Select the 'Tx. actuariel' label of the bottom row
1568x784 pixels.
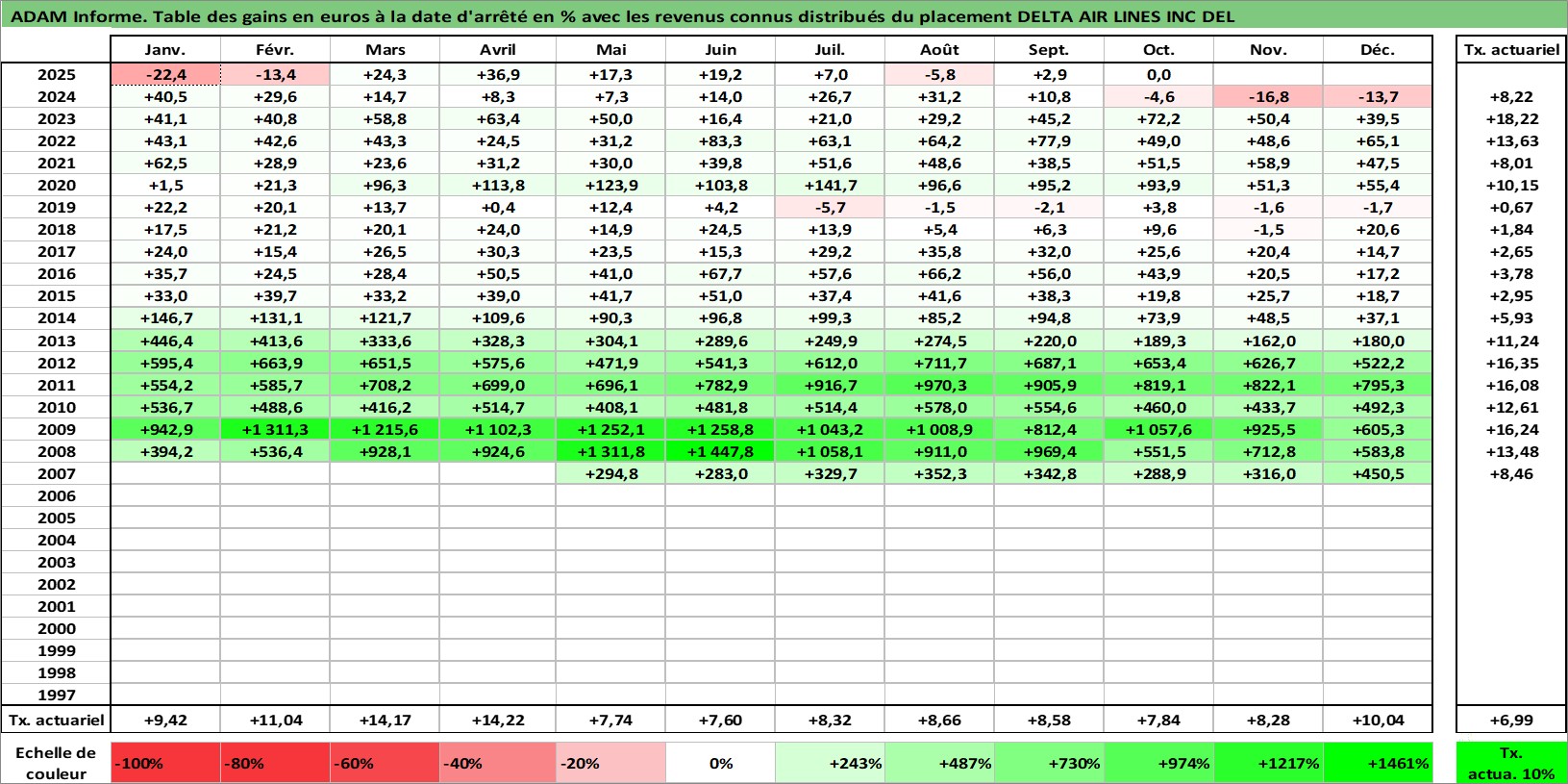56,721
